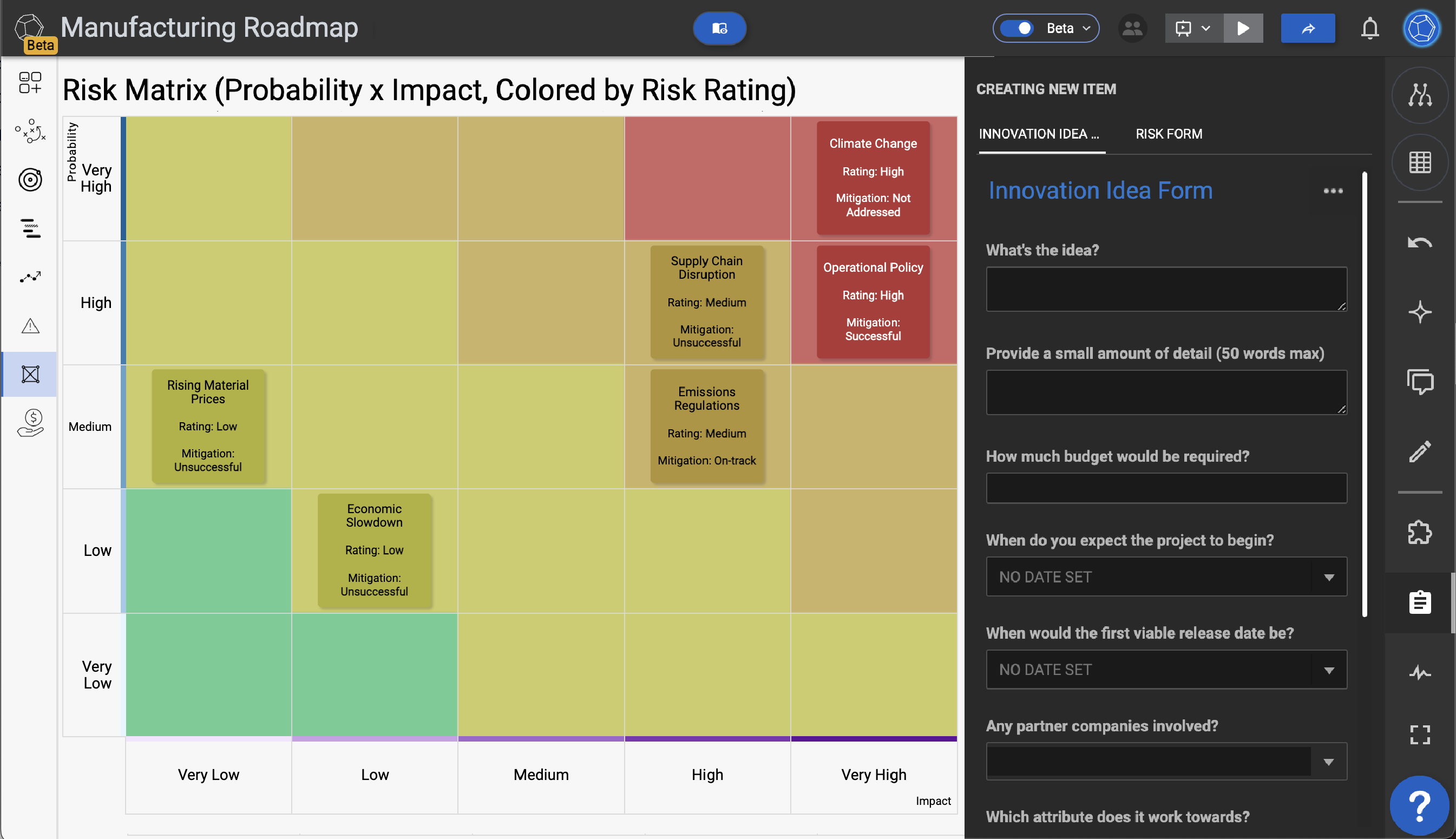This screenshot has width=1456, height=839.
Task: Expand partner companies dropdown
Action: coord(1329,762)
